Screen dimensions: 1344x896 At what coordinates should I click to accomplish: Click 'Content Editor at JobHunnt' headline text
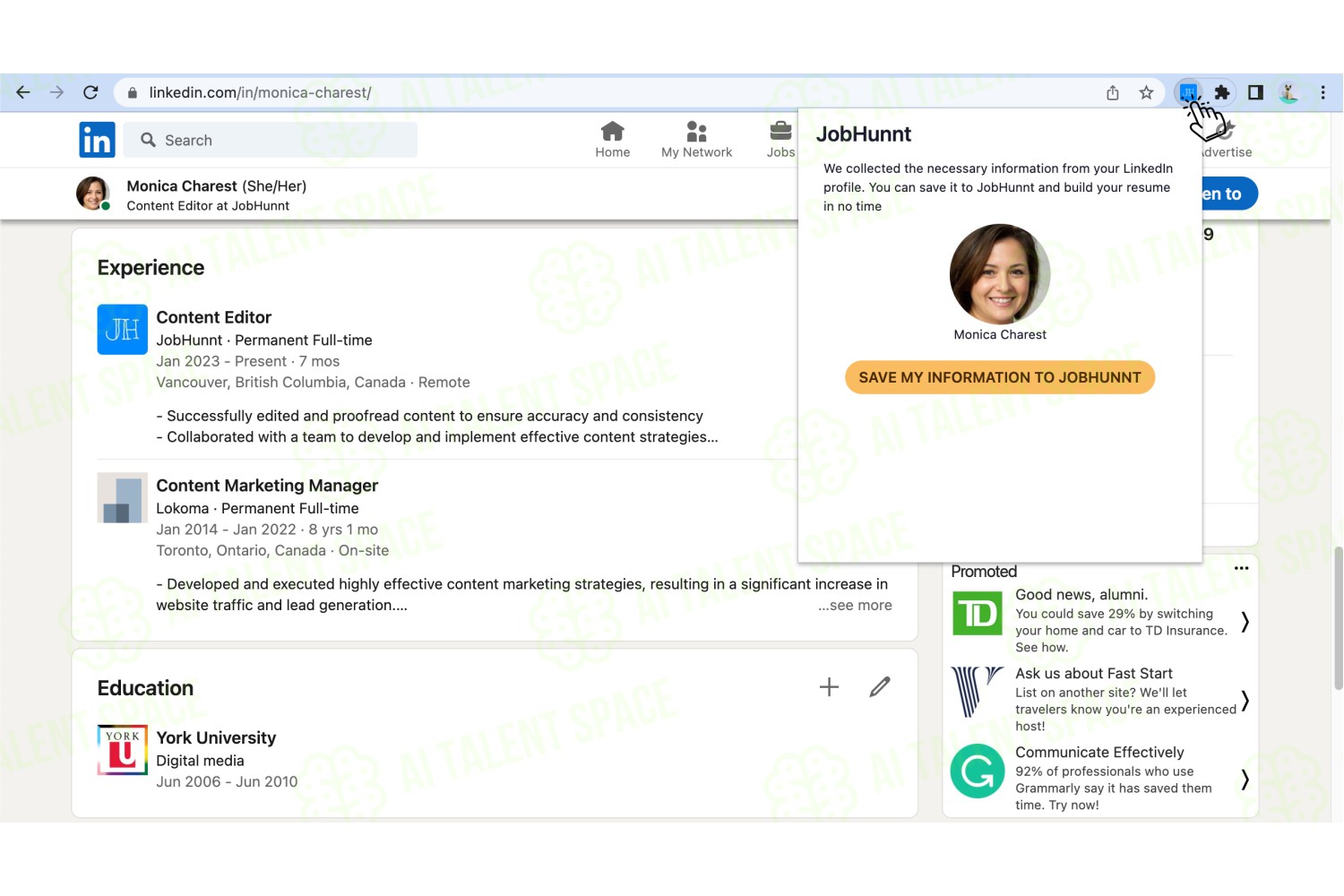208,205
